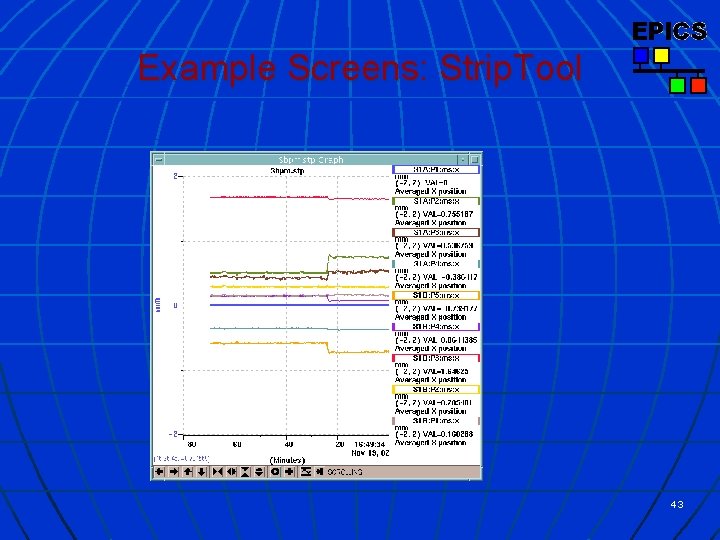Click the graph-in-frame toolbar icon
Viewport: 720px width, 540px height.
click(306, 472)
